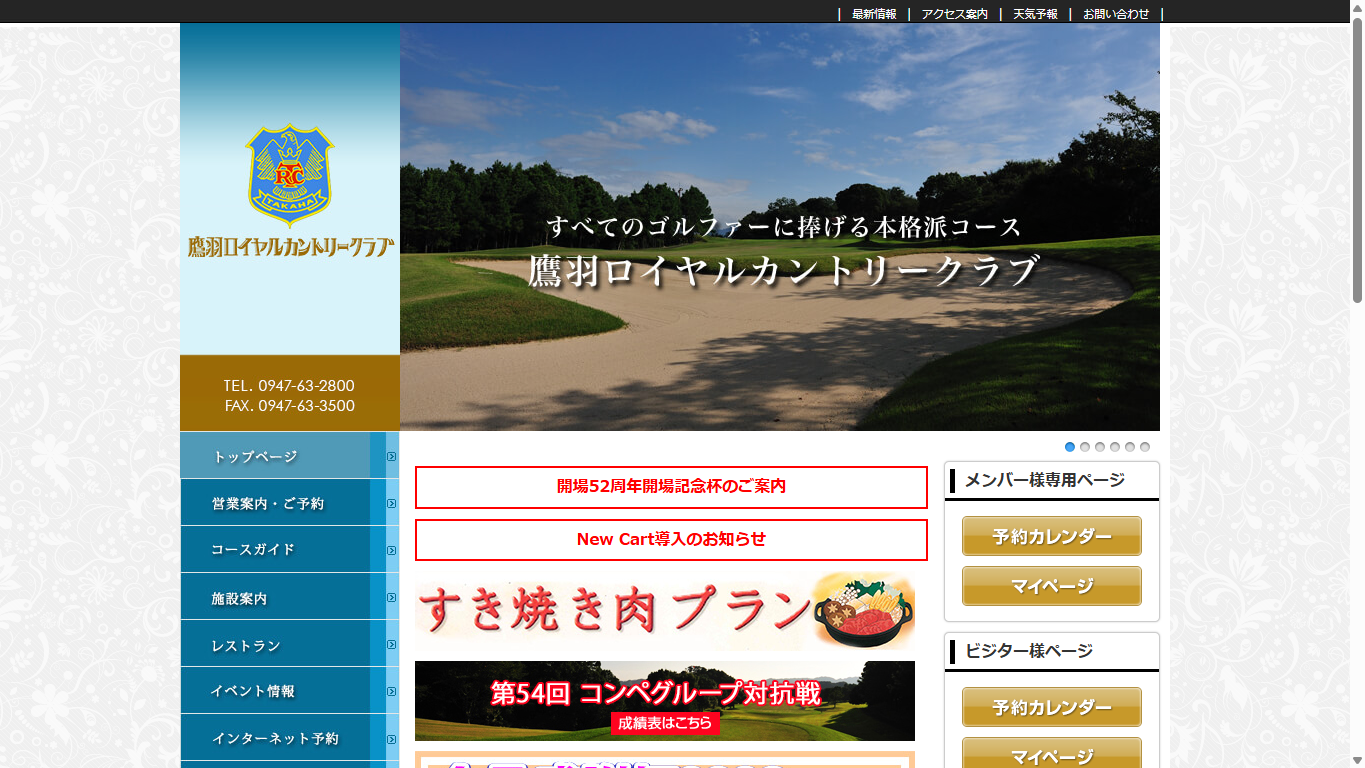1365x768 pixels.
Task: Select sixth slideshow indicator dot
Action: coord(1145,447)
